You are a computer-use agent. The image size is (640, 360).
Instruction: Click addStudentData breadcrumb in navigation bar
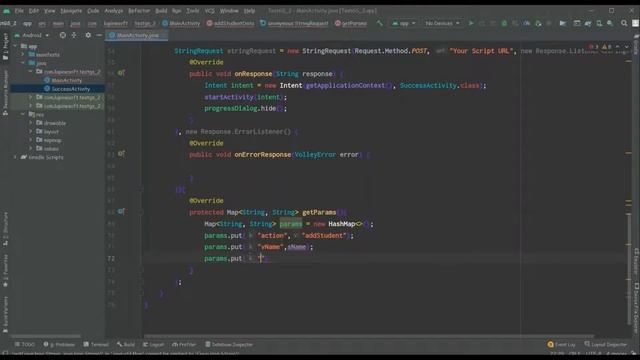click(230, 23)
